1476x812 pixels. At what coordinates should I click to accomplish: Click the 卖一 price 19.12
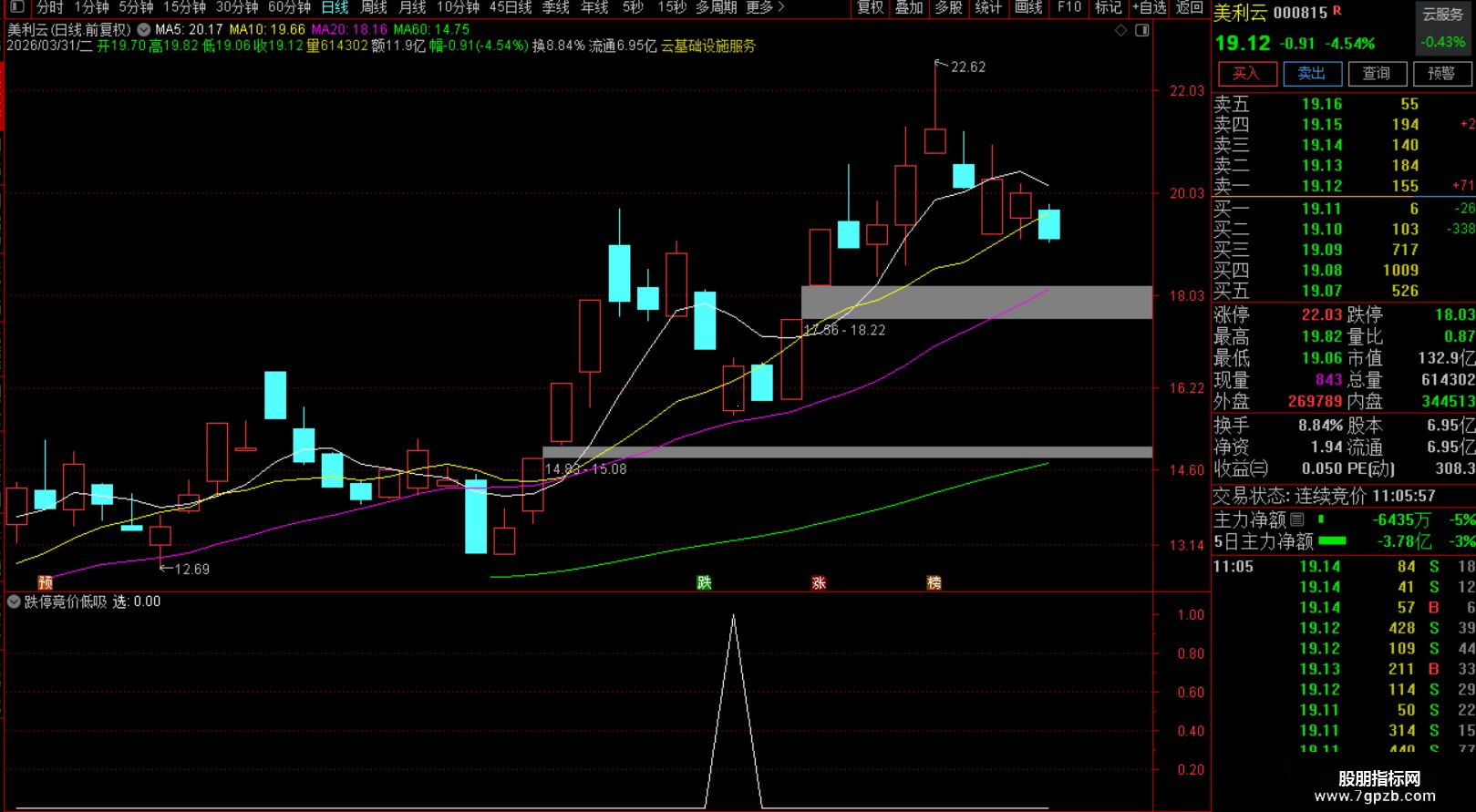[1322, 186]
